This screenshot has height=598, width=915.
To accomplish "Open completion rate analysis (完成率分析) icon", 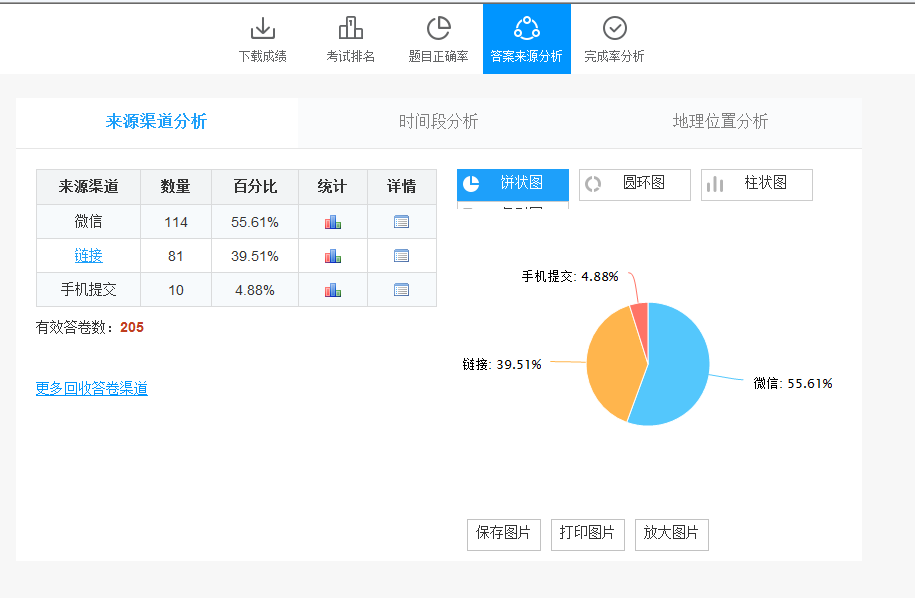I will [x=614, y=29].
